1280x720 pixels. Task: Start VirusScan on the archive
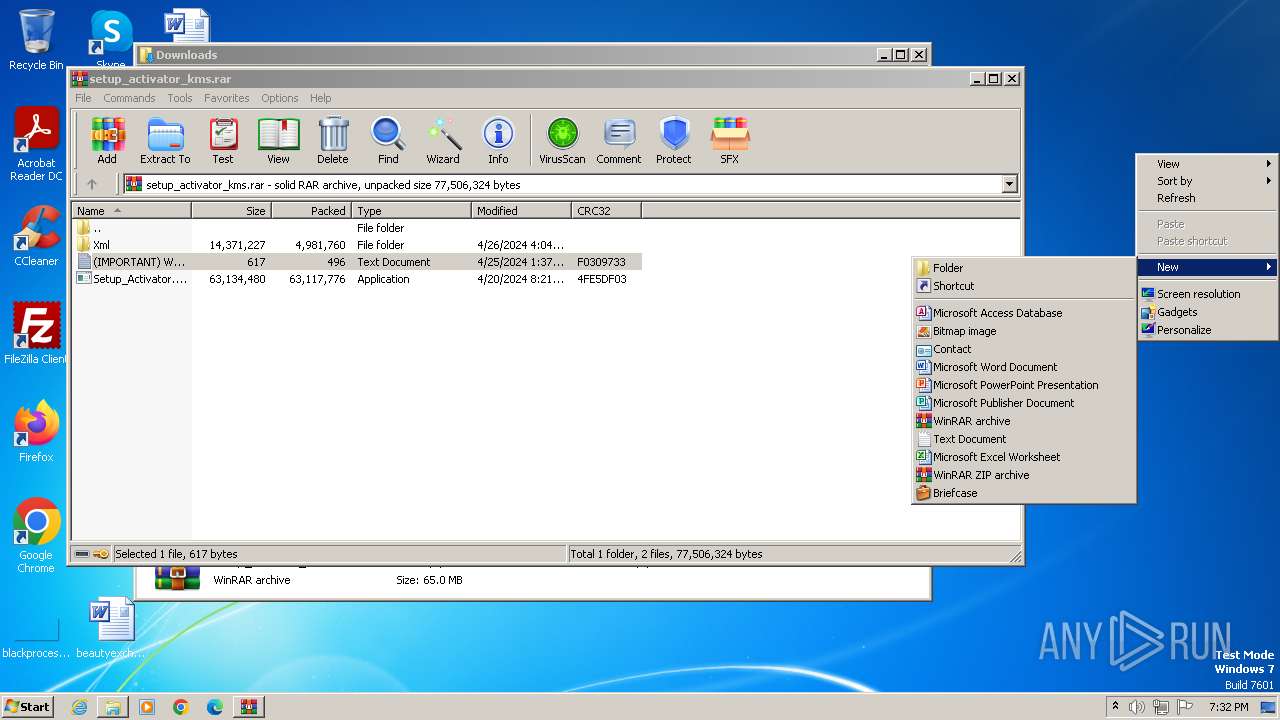(x=562, y=140)
